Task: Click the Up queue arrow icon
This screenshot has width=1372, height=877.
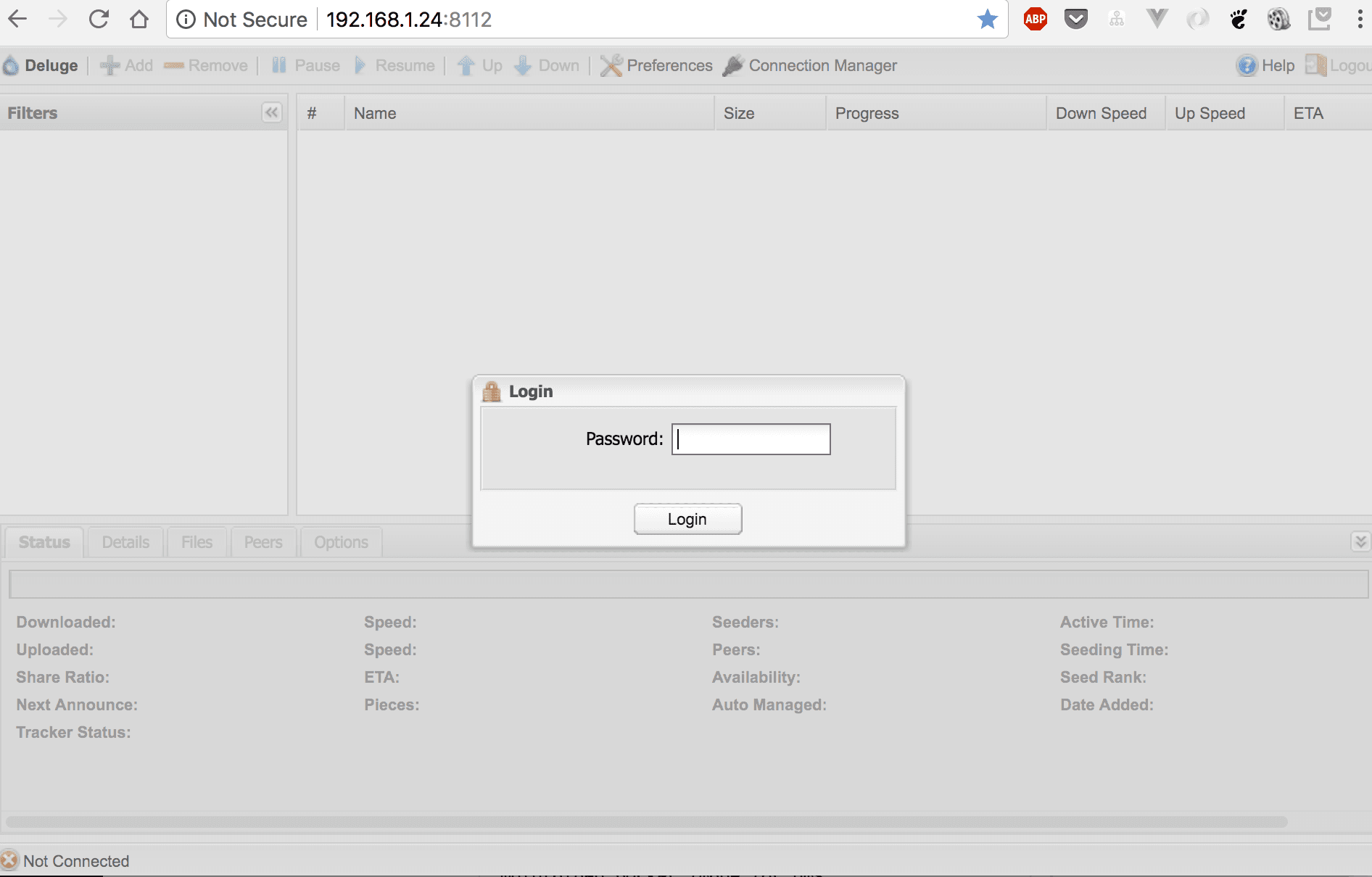Action: [x=466, y=65]
